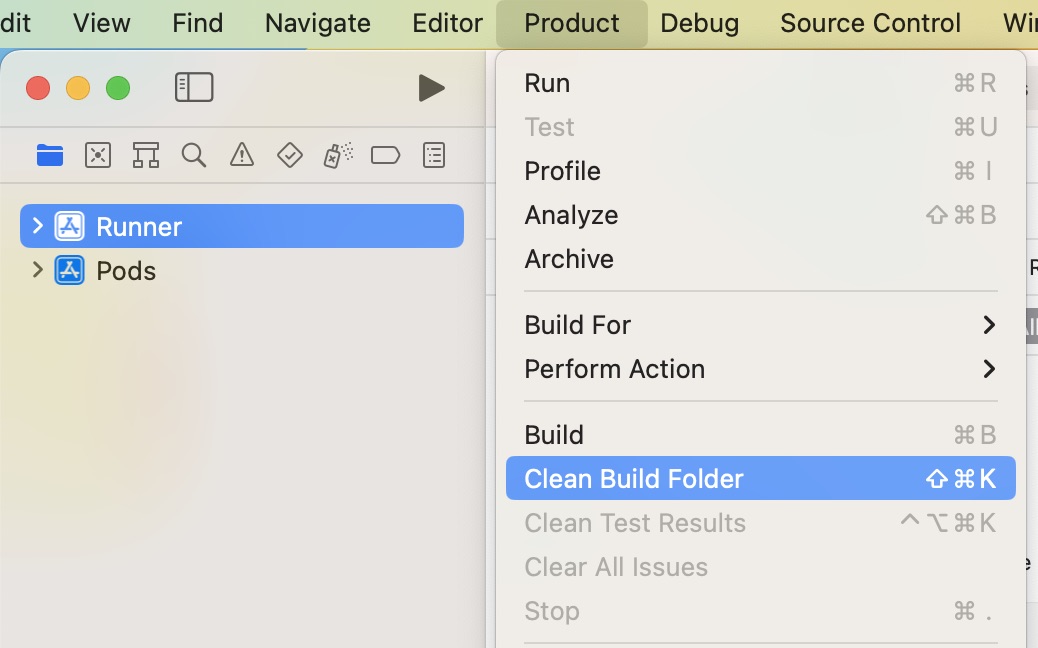
Task: Show the Issue navigator warning icon
Action: (241, 155)
